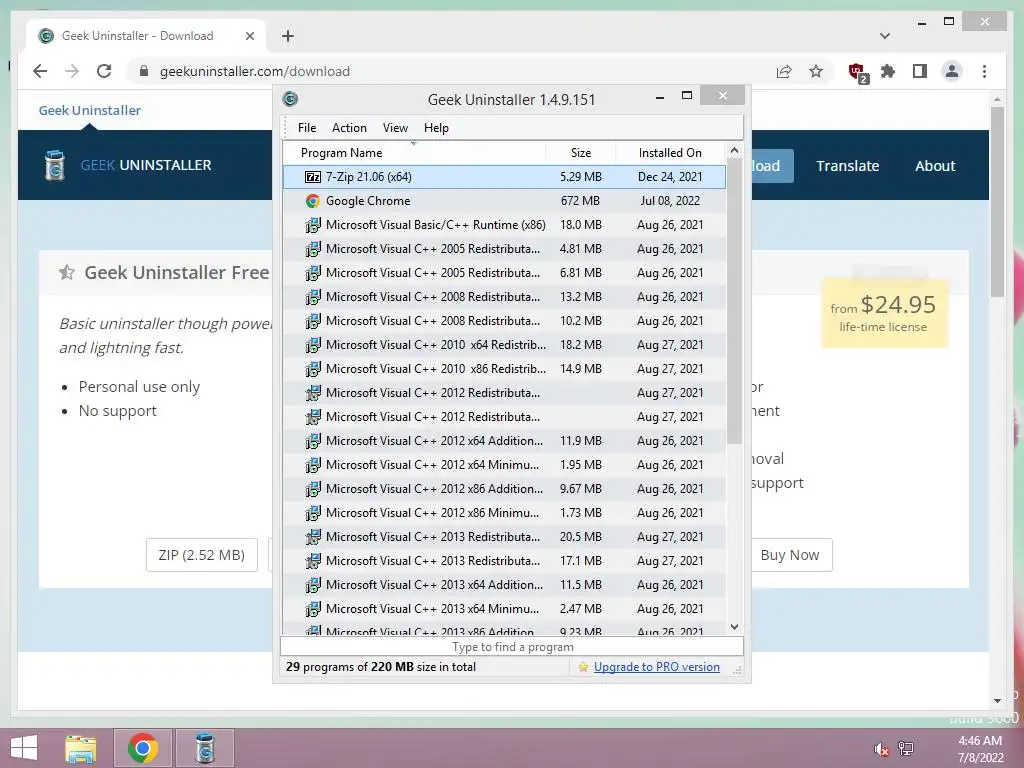Click the Geek Uninstaller taskbar icon
Image resolution: width=1024 pixels, height=768 pixels.
[205, 748]
